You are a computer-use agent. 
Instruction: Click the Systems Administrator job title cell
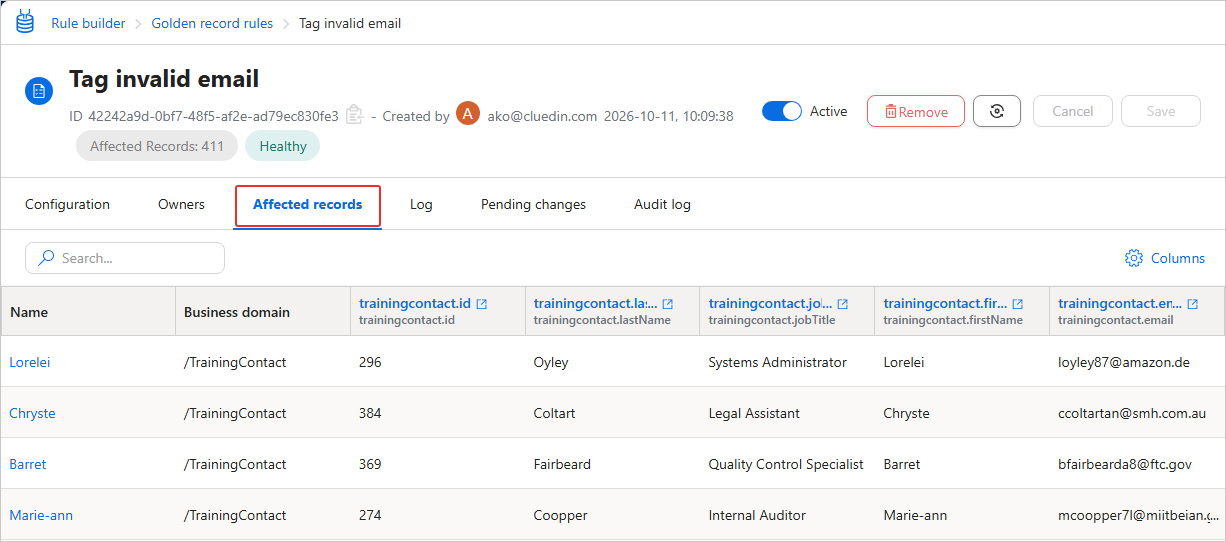(x=778, y=362)
